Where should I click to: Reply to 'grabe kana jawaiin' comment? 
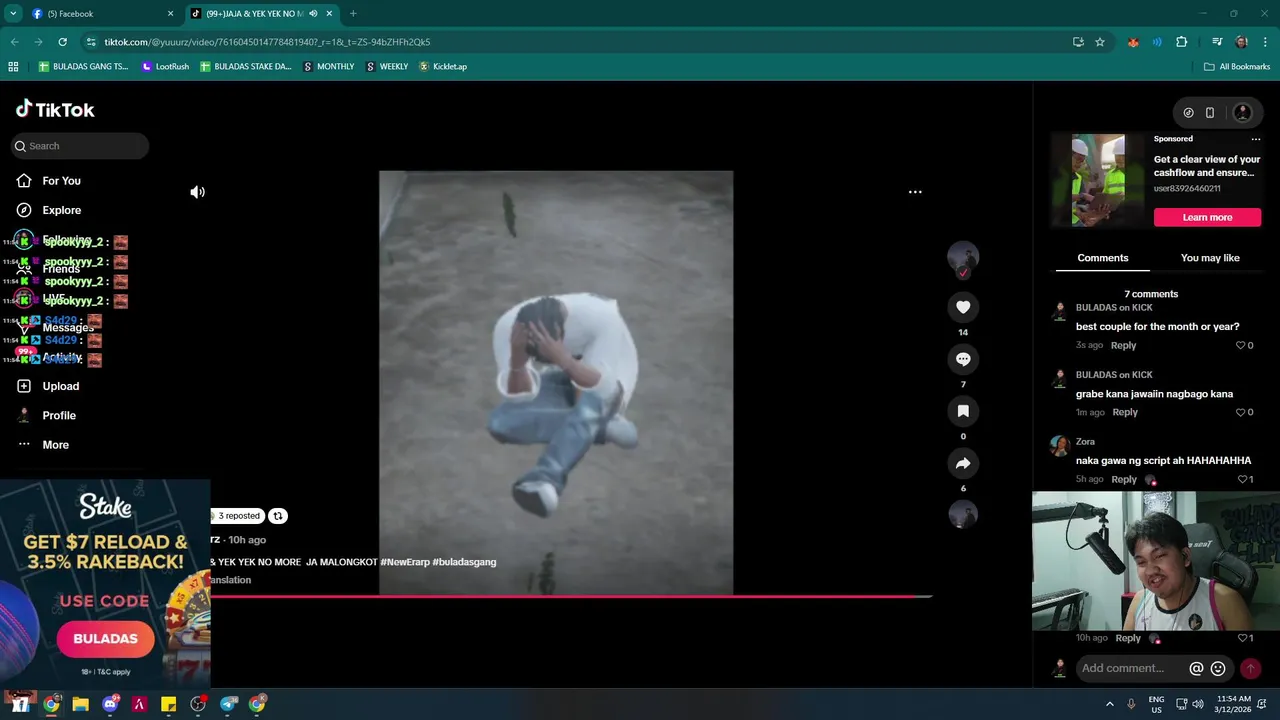tap(1125, 412)
